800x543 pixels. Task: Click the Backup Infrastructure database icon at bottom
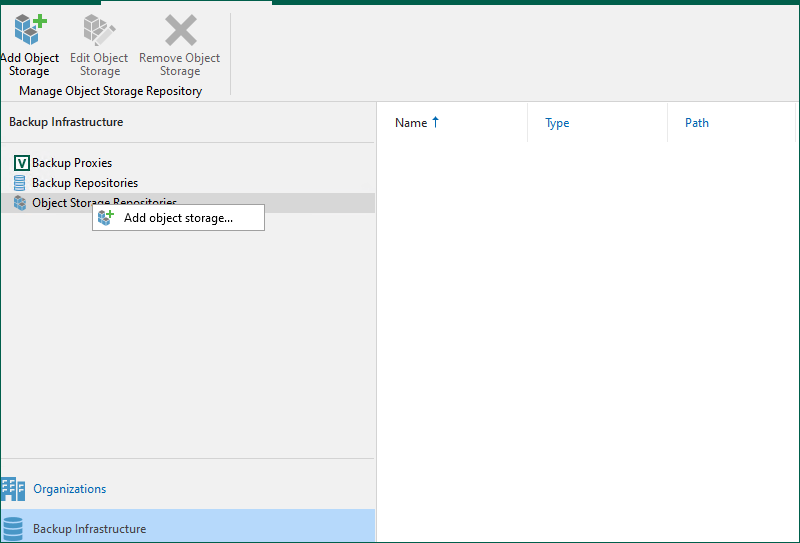pos(12,529)
